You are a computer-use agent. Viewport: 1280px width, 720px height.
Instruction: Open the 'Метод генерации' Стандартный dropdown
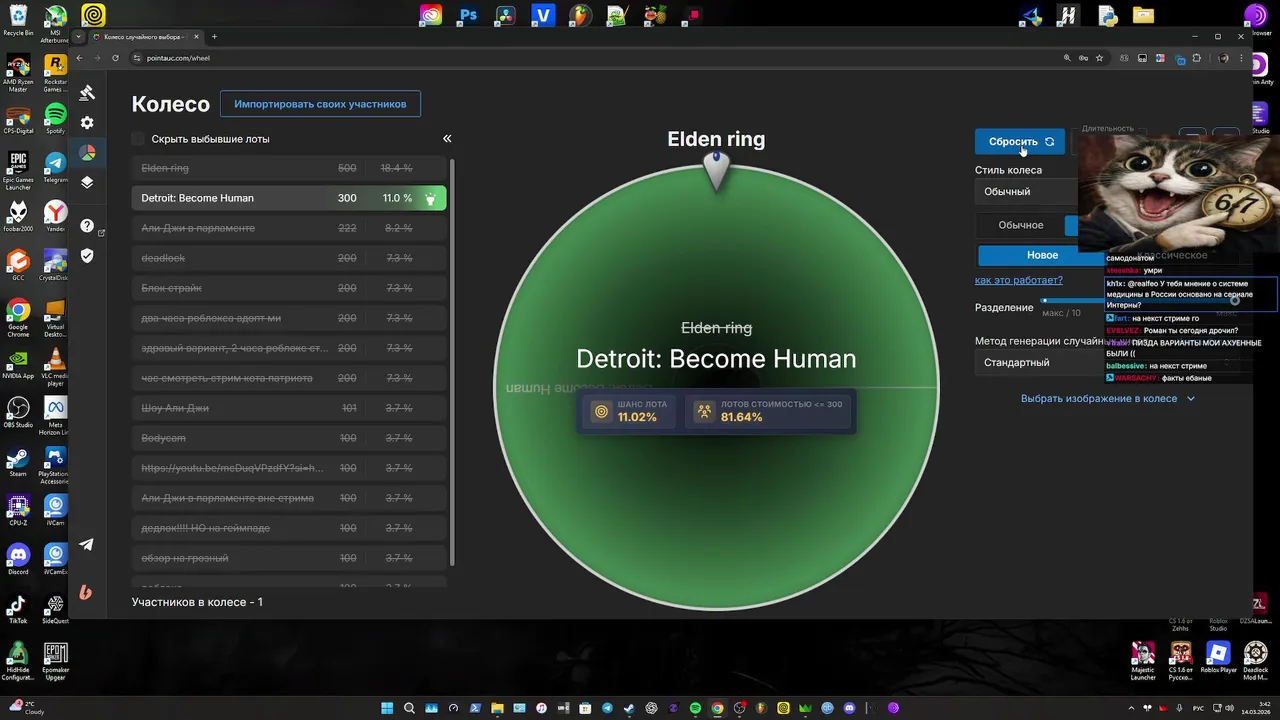pyautogui.click(x=1040, y=363)
